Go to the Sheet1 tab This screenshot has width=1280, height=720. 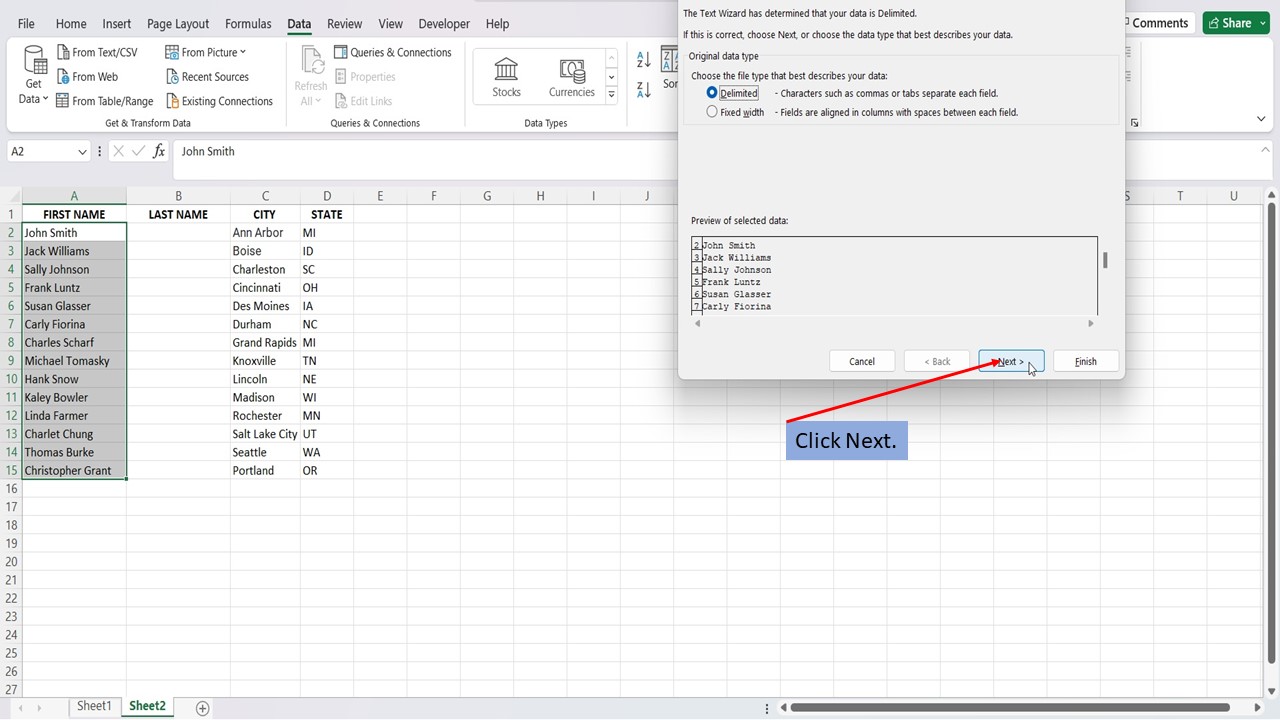[94, 706]
